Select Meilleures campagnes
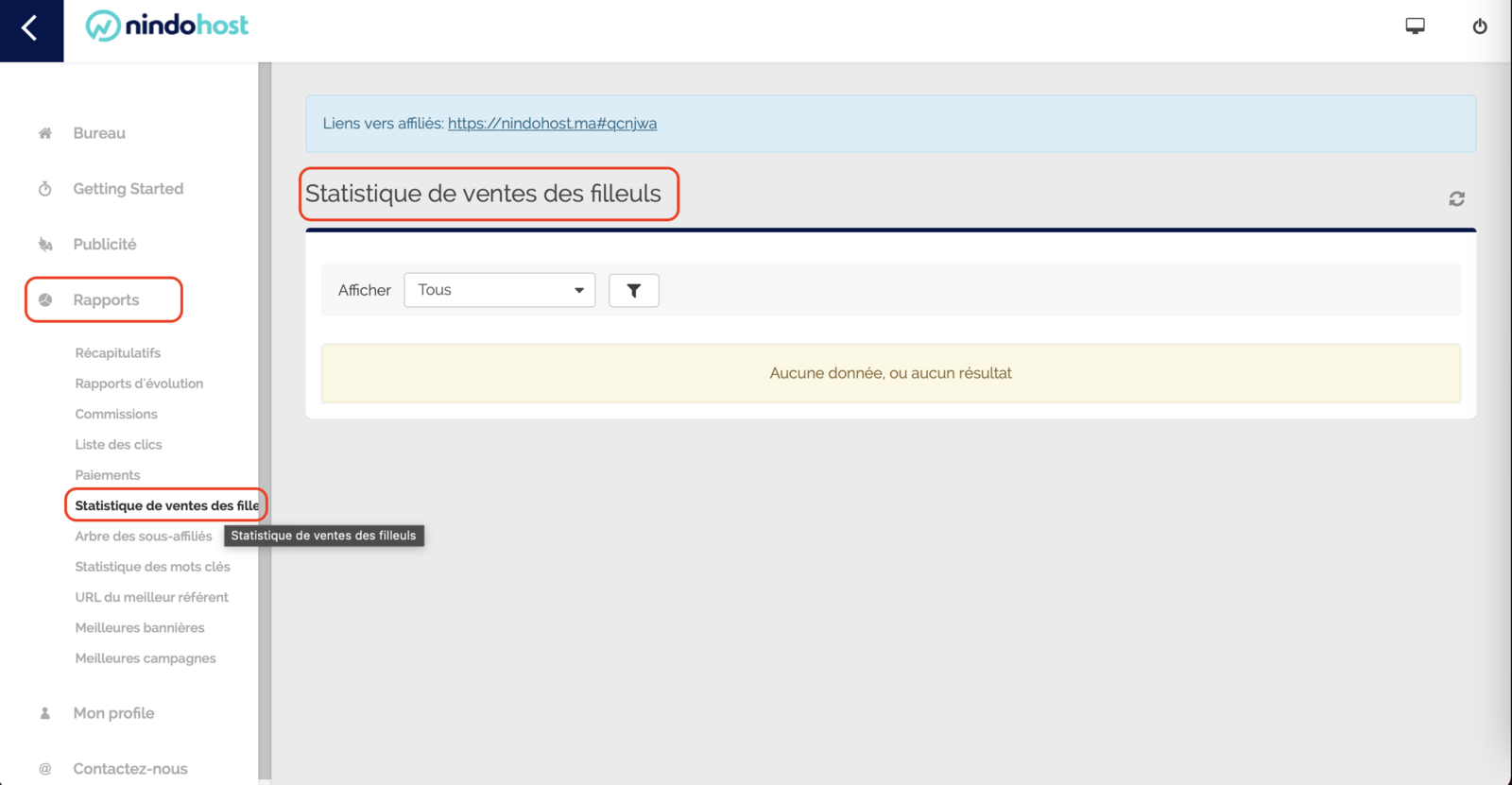Image resolution: width=1512 pixels, height=785 pixels. 146,658
